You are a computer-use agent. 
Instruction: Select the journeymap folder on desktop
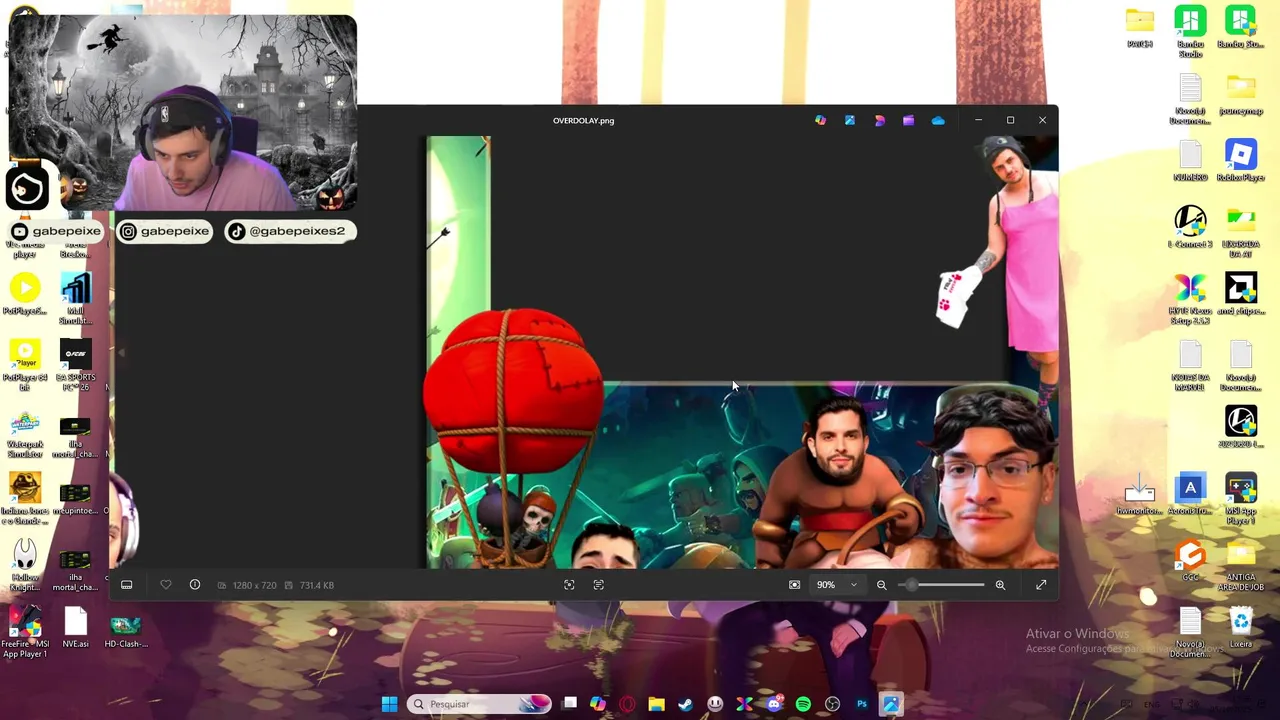click(1241, 94)
